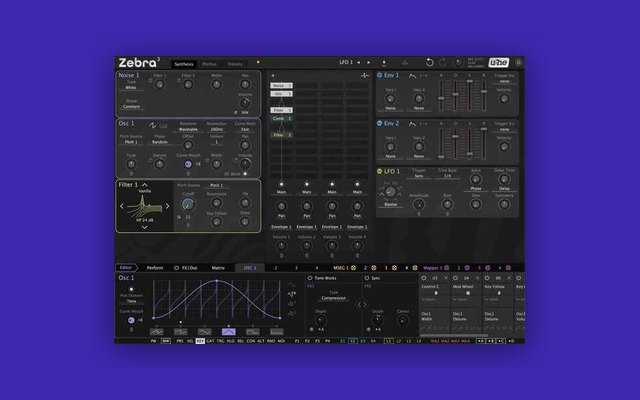
Task: Click the Filter 1 next type arrow
Action: coord(167,206)
